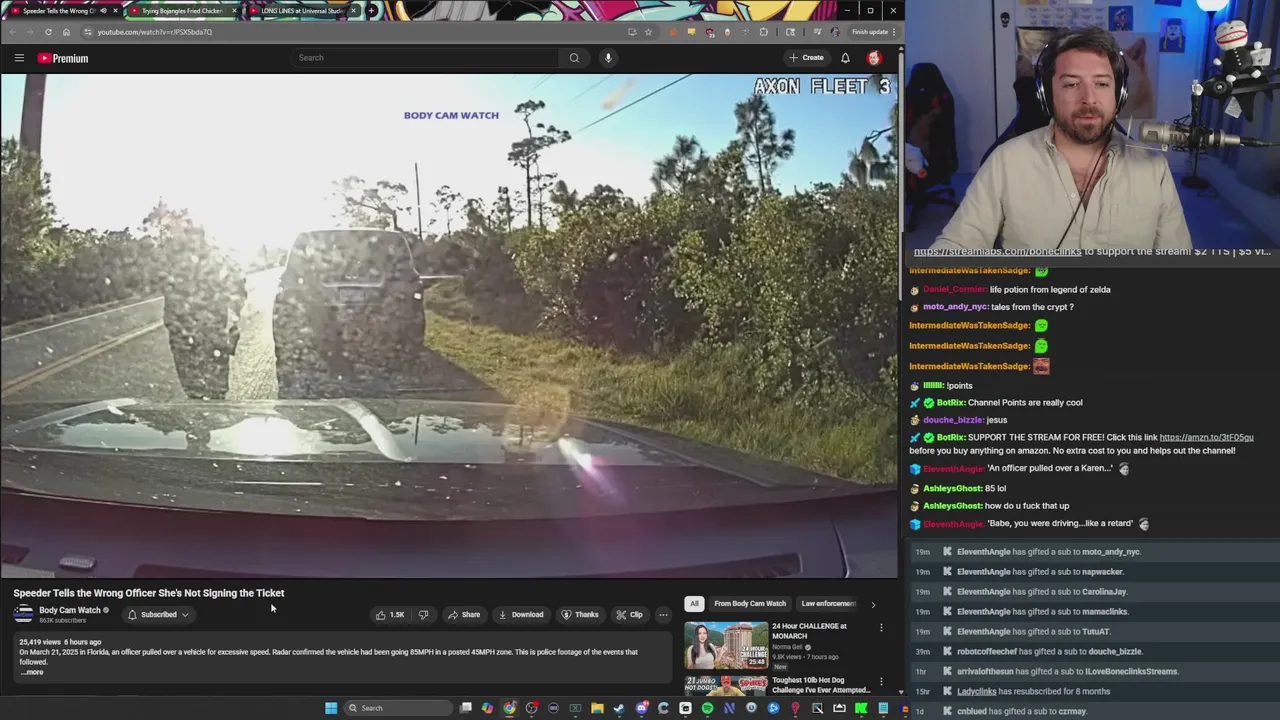The width and height of the screenshot is (1280, 720).
Task: Open Task View on taskbar
Action: [466, 708]
